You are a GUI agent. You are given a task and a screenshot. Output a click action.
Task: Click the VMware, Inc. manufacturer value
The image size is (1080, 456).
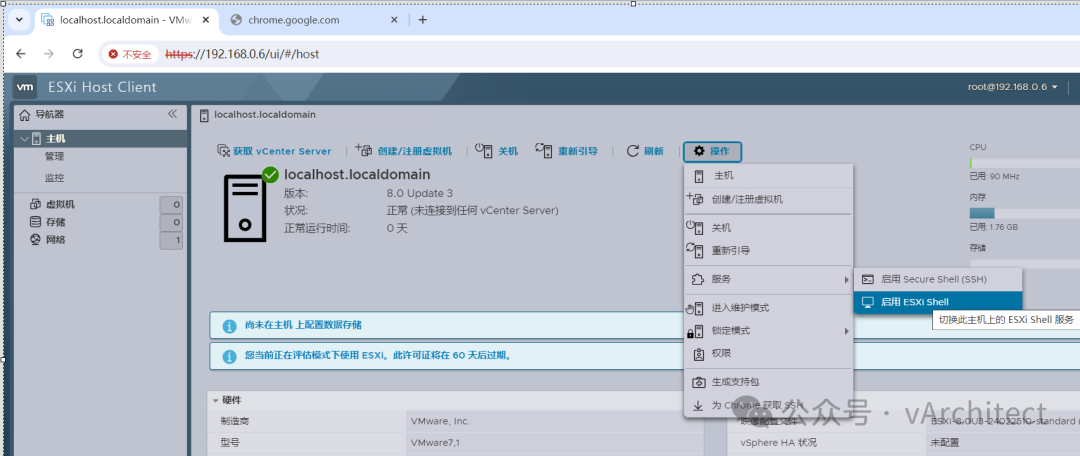point(440,421)
